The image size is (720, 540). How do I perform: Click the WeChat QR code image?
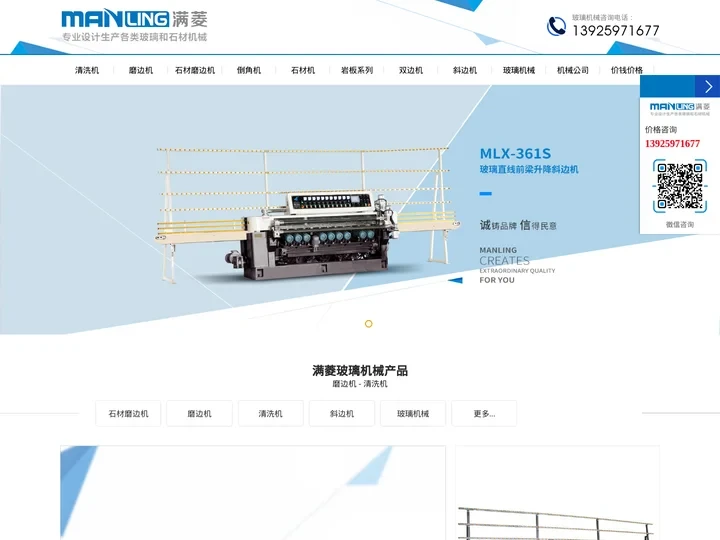(680, 186)
